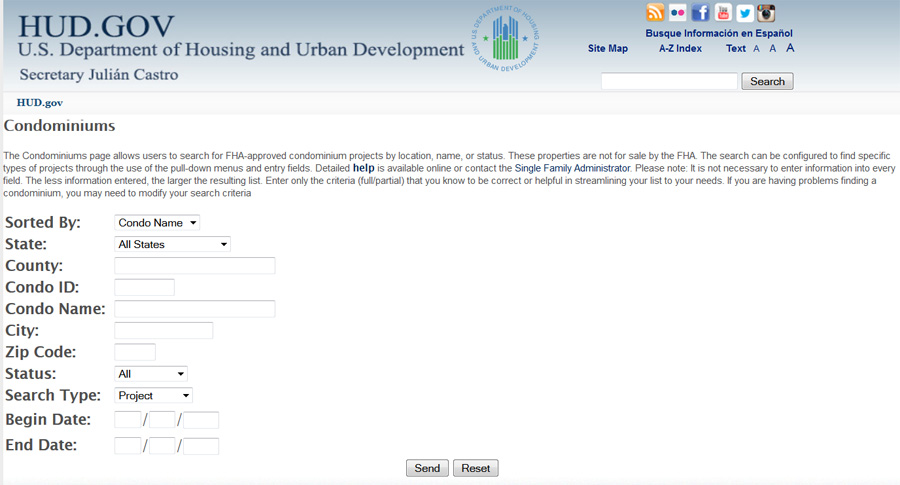Open the Sorted By dropdown
The height and width of the screenshot is (485, 900).
[157, 223]
